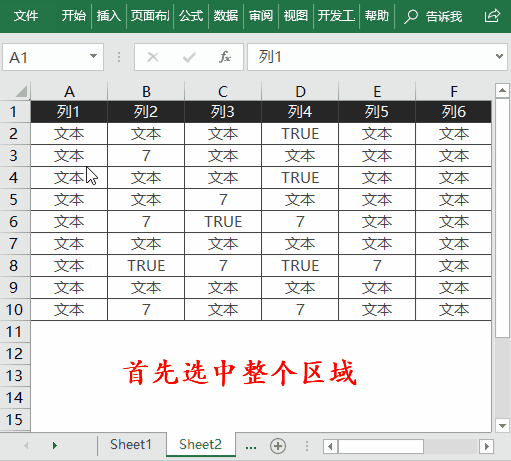The image size is (511, 461).
Task: Click the share icon in the ribbon
Action: (x=492, y=16)
